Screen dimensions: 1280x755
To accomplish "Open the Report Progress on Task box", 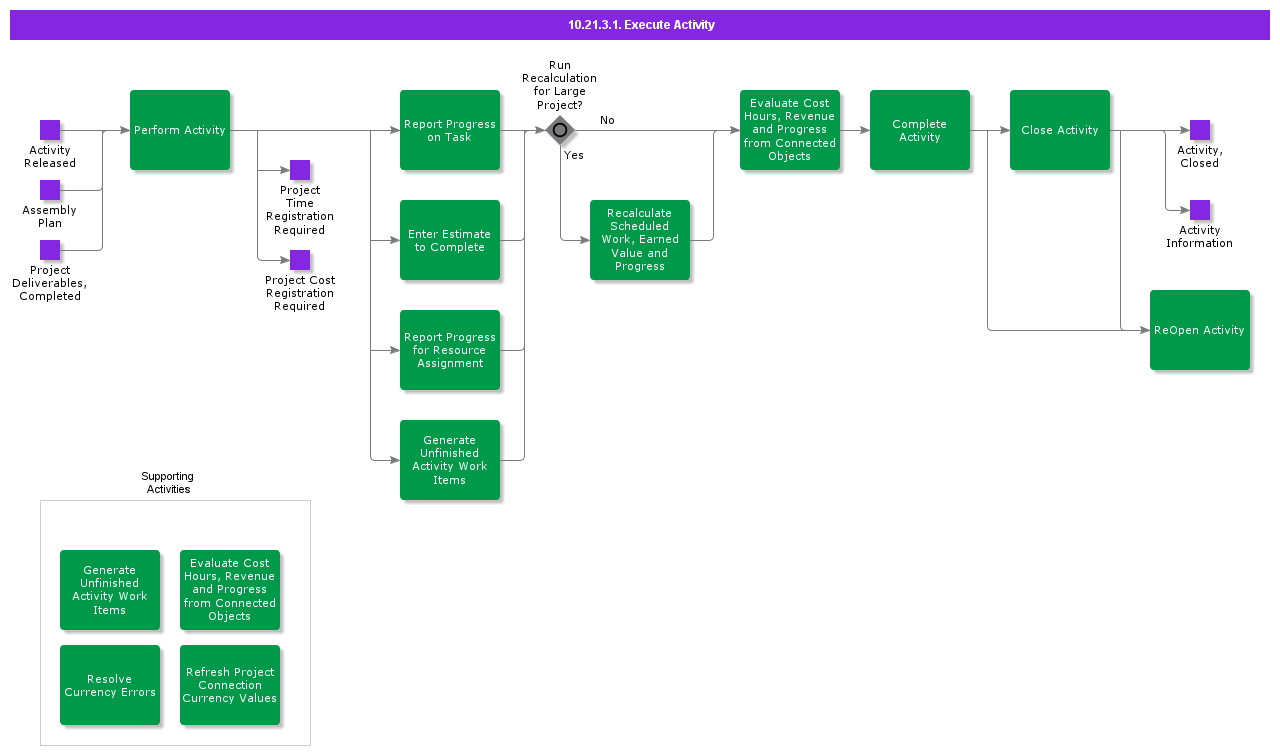I will pos(450,130).
